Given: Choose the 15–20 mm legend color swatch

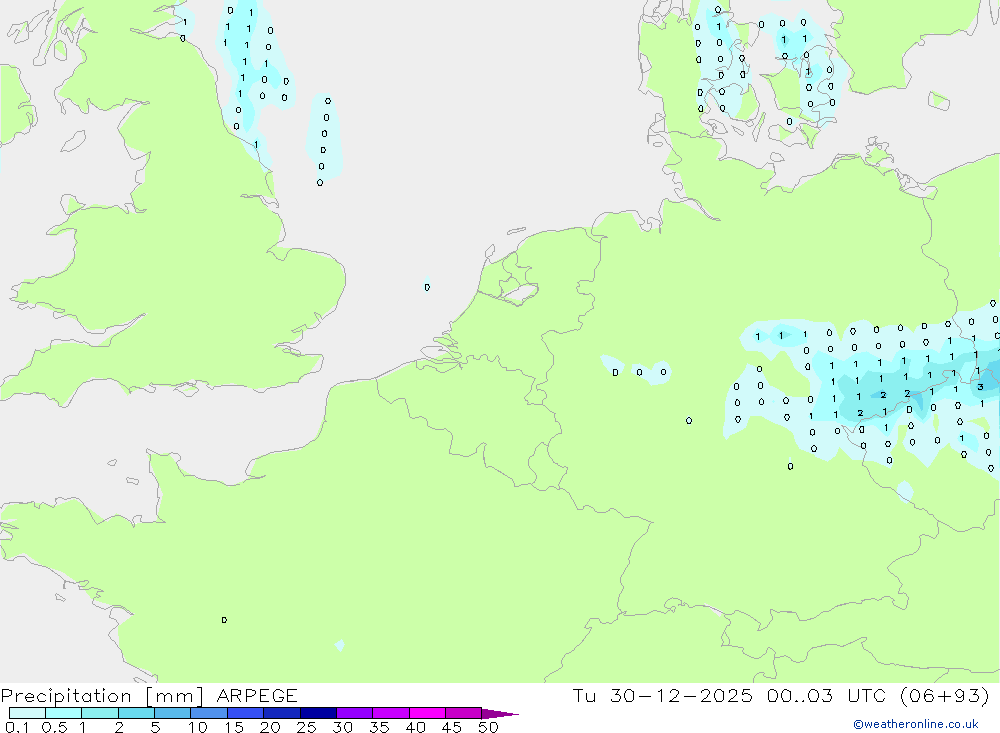Looking at the screenshot, I should click(246, 713).
